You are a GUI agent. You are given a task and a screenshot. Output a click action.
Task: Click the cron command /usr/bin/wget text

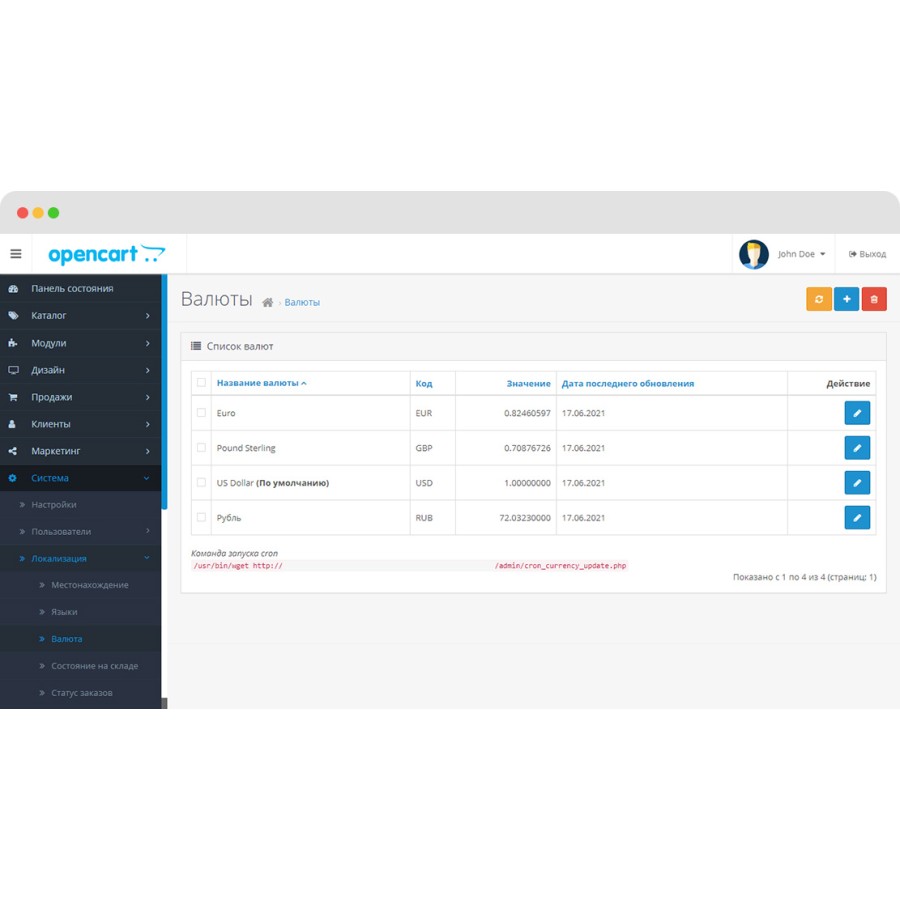pyautogui.click(x=238, y=566)
